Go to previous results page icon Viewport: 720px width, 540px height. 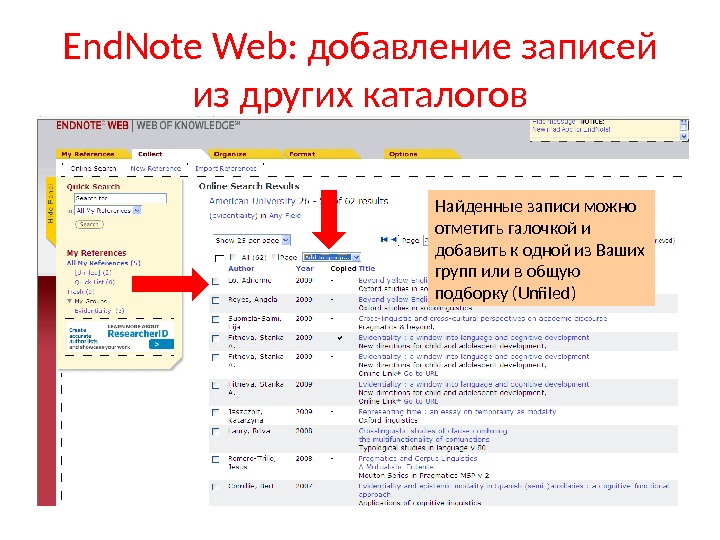coord(395,239)
